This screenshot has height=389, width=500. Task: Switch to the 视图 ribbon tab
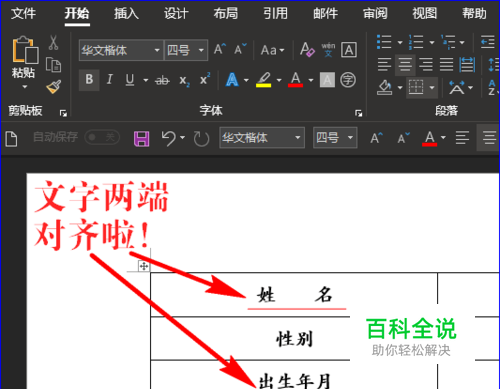(425, 14)
